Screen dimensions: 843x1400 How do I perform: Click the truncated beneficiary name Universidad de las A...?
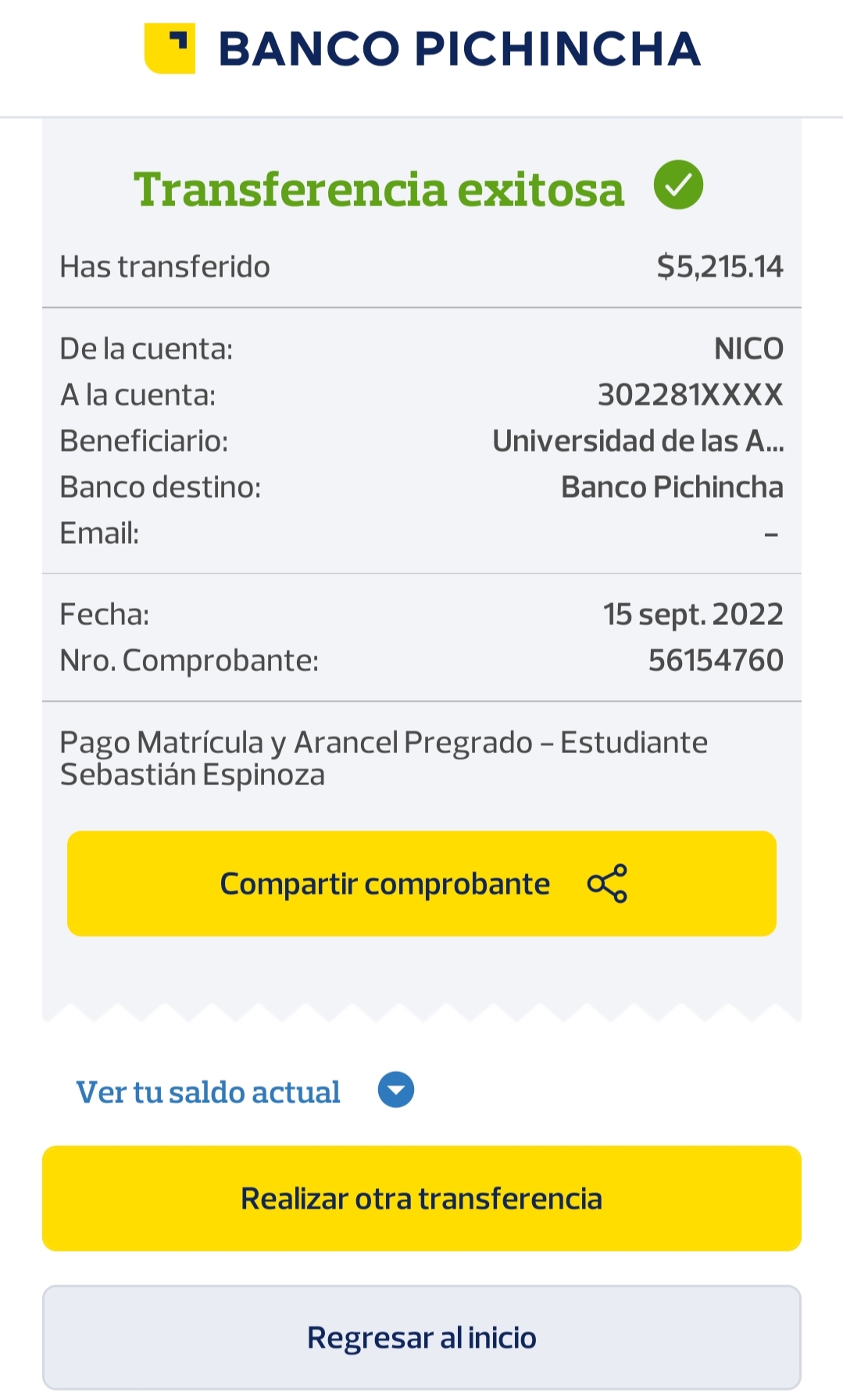(x=638, y=441)
